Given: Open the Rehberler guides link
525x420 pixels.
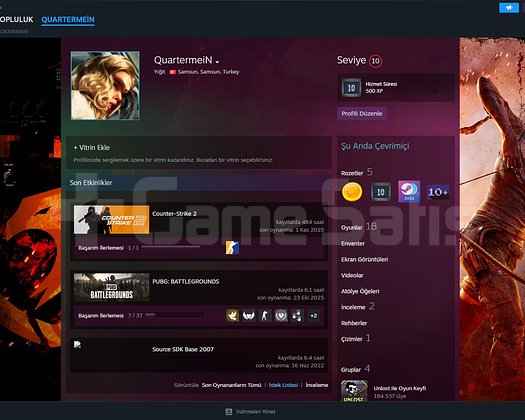Looking at the screenshot, I should tap(354, 323).
